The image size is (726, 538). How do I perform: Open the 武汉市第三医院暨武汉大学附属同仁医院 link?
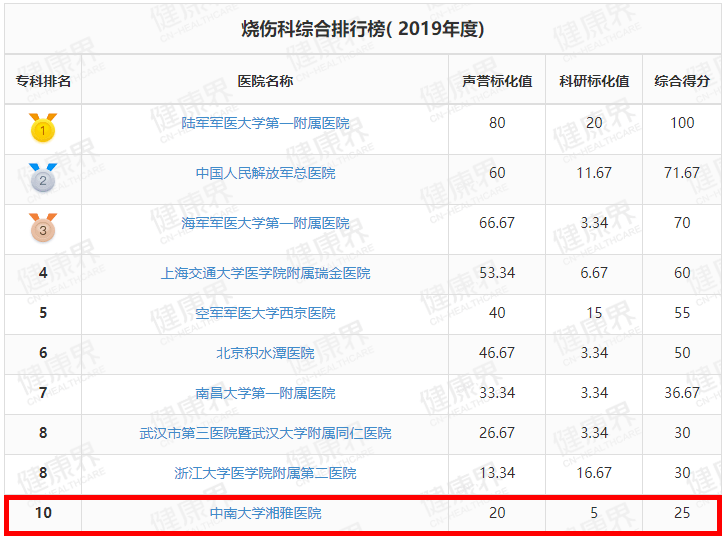tap(265, 433)
